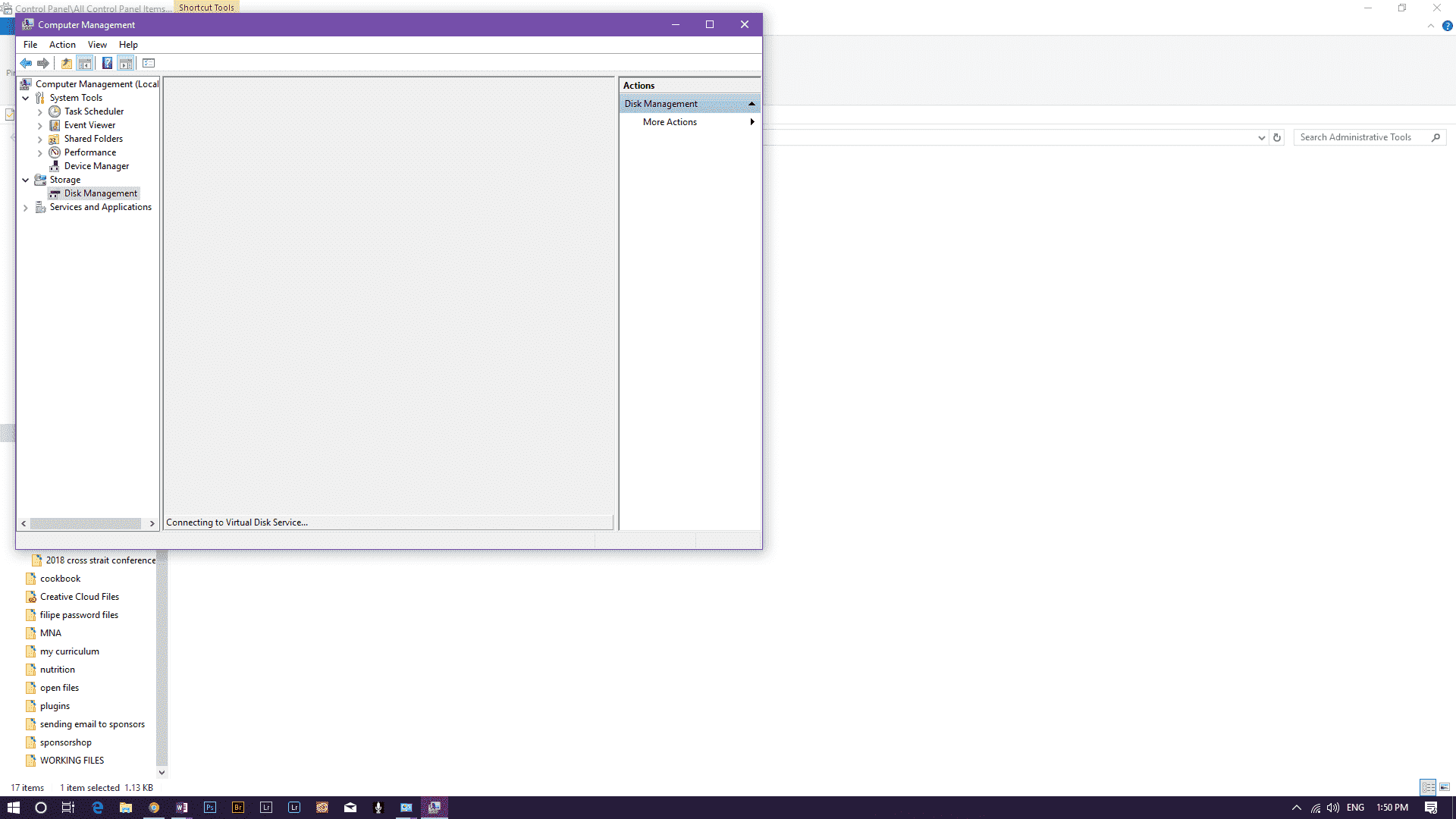Click the Back arrow in Computer Management toolbar
Viewport: 1456px width, 819px height.
click(x=27, y=63)
